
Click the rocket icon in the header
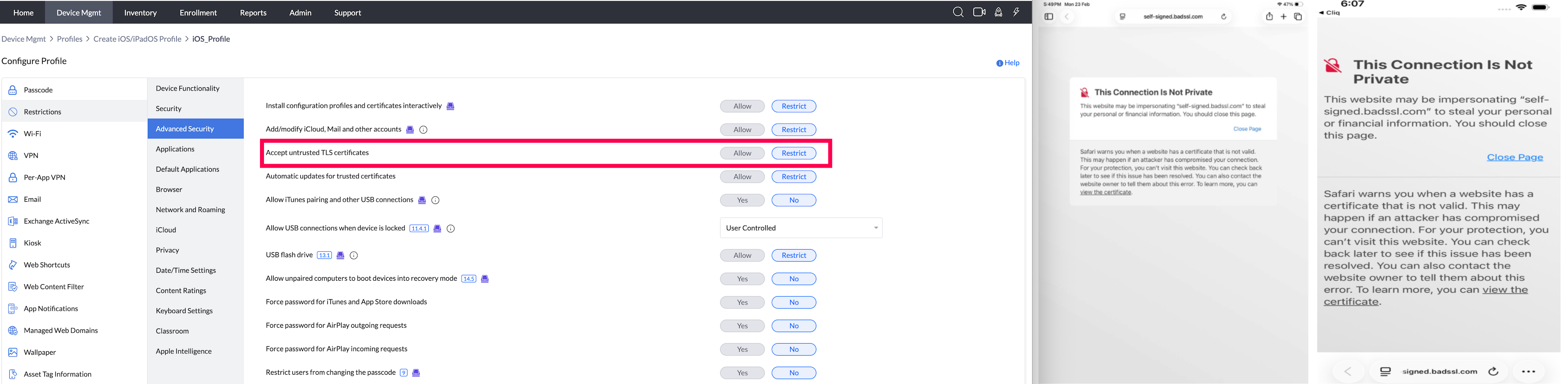(x=998, y=12)
